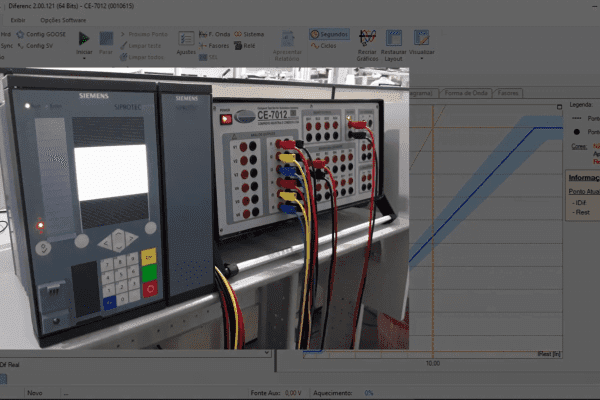Click the Iniciar play button

tap(84, 37)
